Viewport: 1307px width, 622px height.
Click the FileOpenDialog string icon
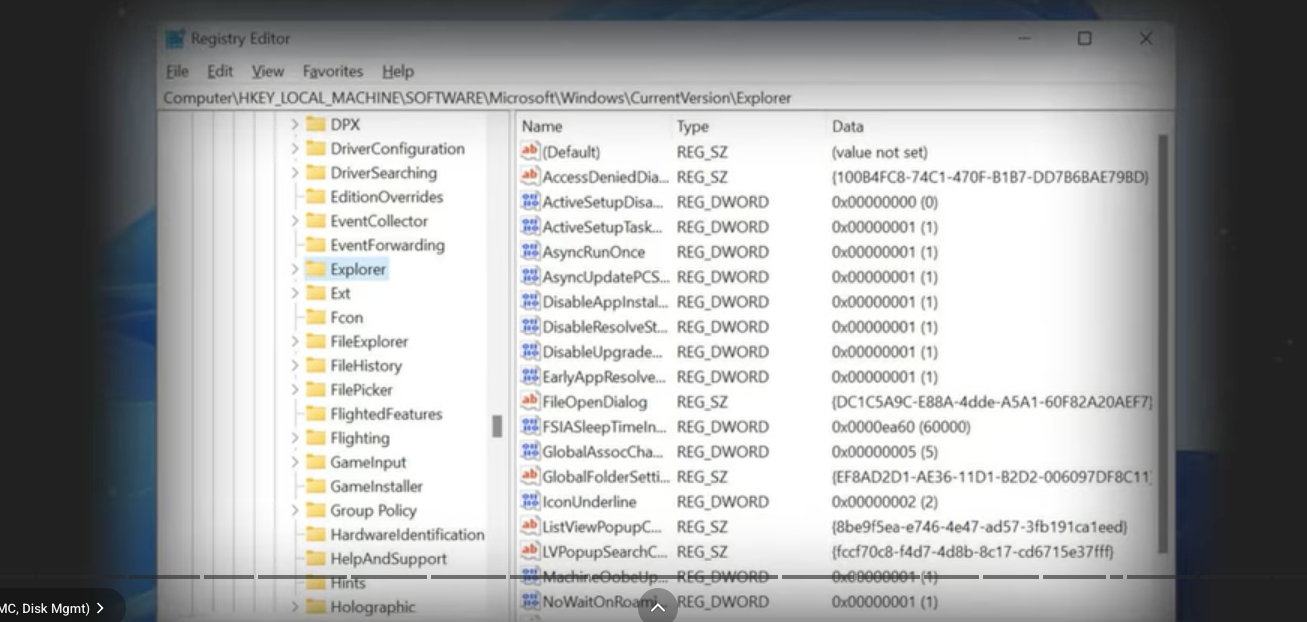(x=530, y=401)
